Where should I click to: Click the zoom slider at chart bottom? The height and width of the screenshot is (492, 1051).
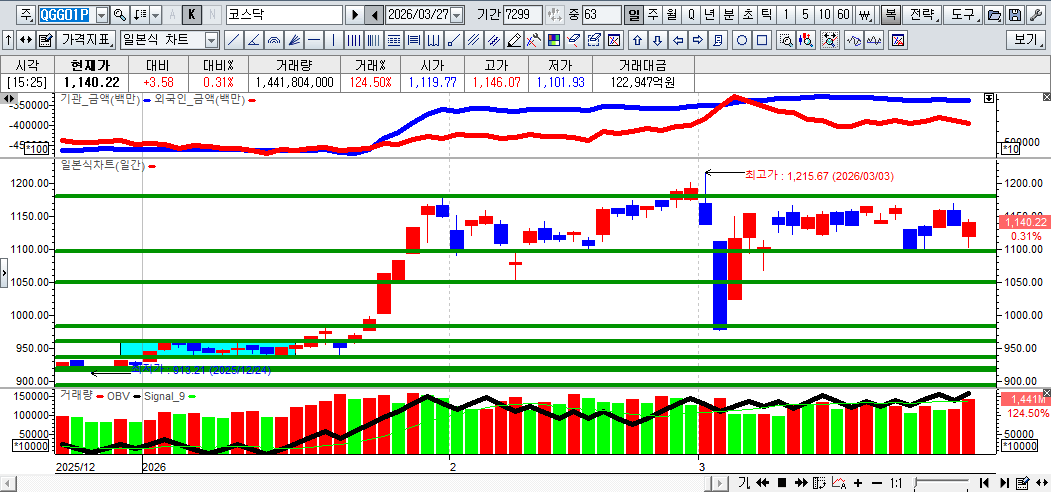tap(940, 483)
